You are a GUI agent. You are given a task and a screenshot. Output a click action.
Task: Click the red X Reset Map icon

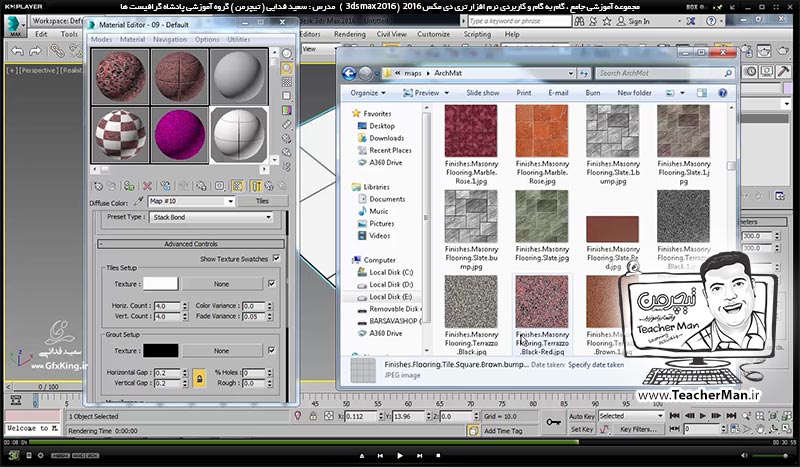coord(147,186)
